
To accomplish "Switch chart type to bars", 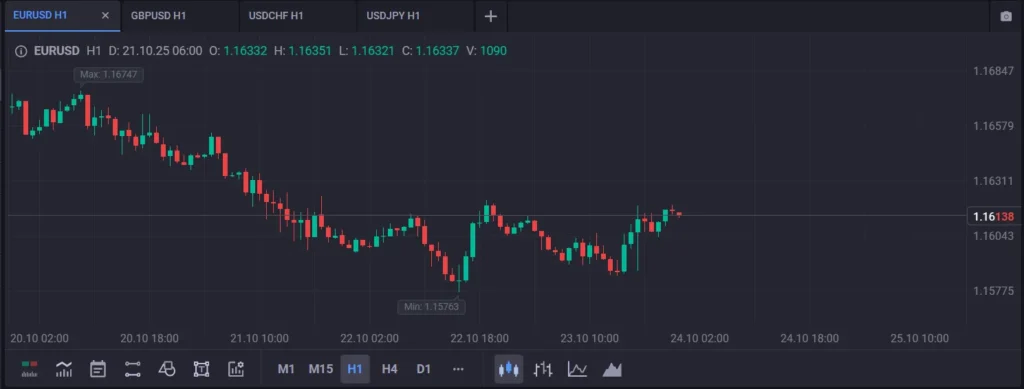I will click(543, 369).
